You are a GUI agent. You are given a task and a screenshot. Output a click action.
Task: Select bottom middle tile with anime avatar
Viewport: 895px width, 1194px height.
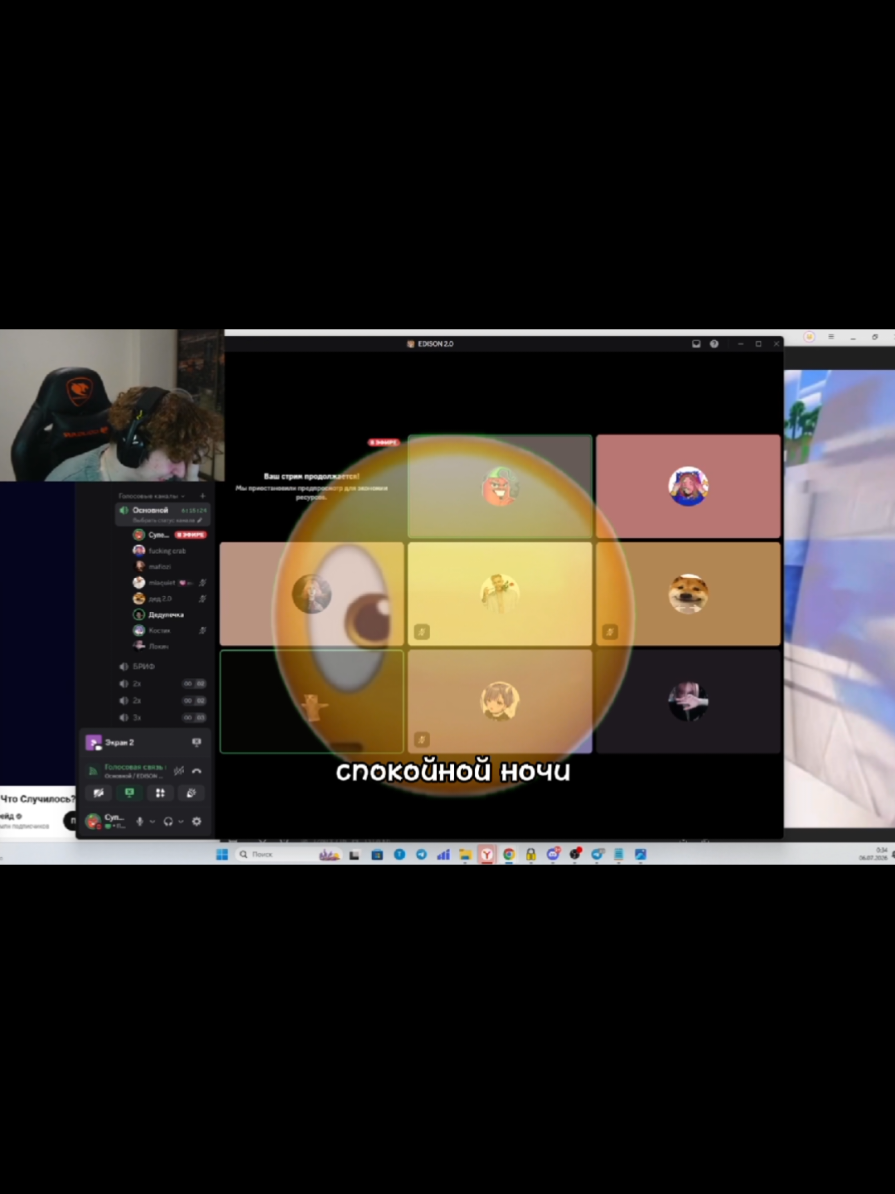click(x=500, y=701)
